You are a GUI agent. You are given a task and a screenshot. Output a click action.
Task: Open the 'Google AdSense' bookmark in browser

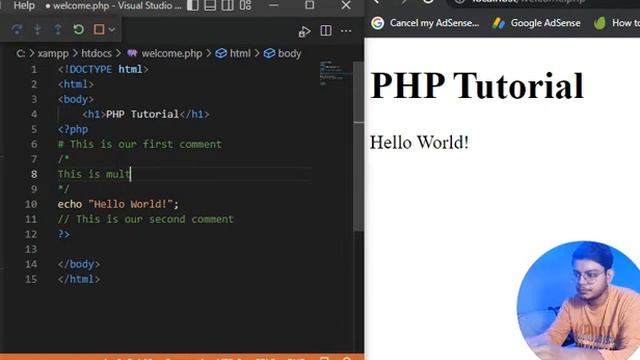[545, 23]
